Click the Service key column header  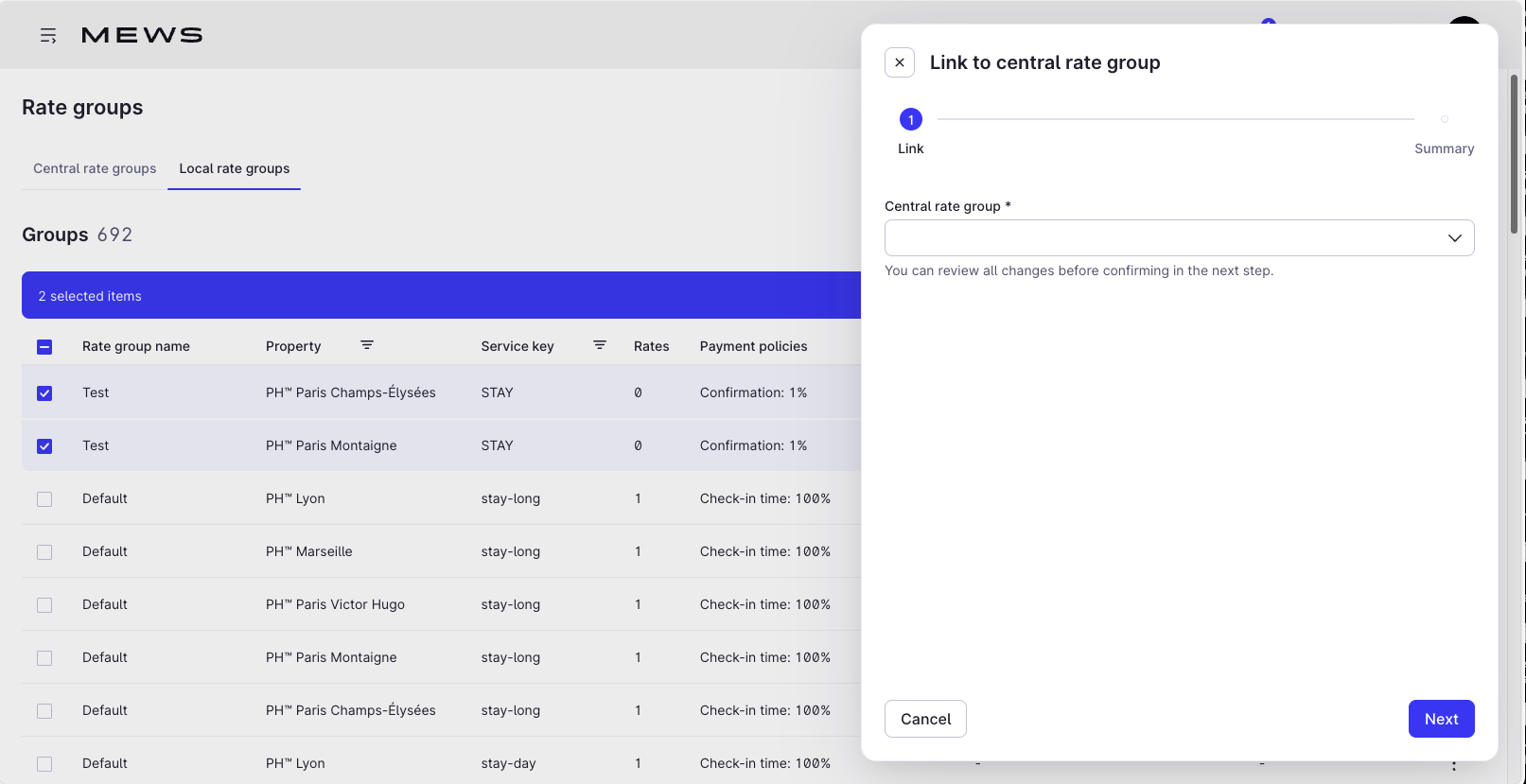(517, 346)
